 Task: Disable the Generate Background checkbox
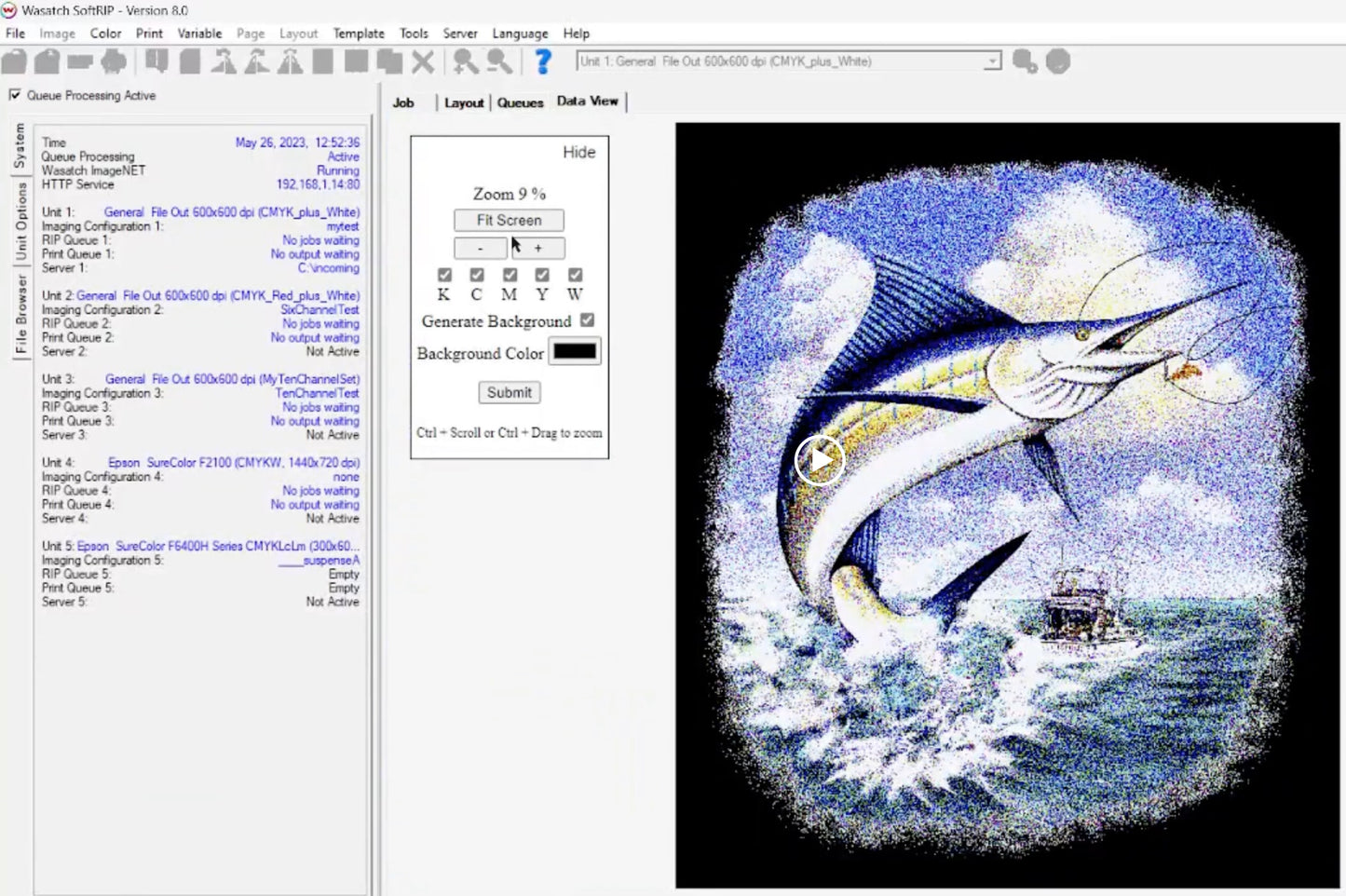tap(587, 320)
